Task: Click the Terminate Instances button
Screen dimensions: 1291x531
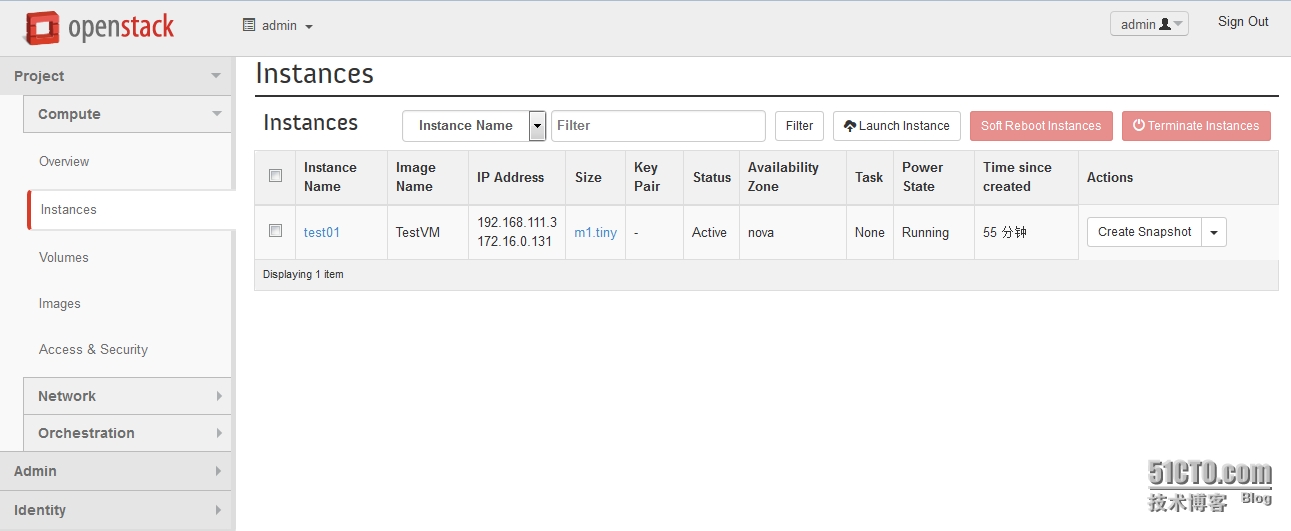Action: tap(1196, 126)
